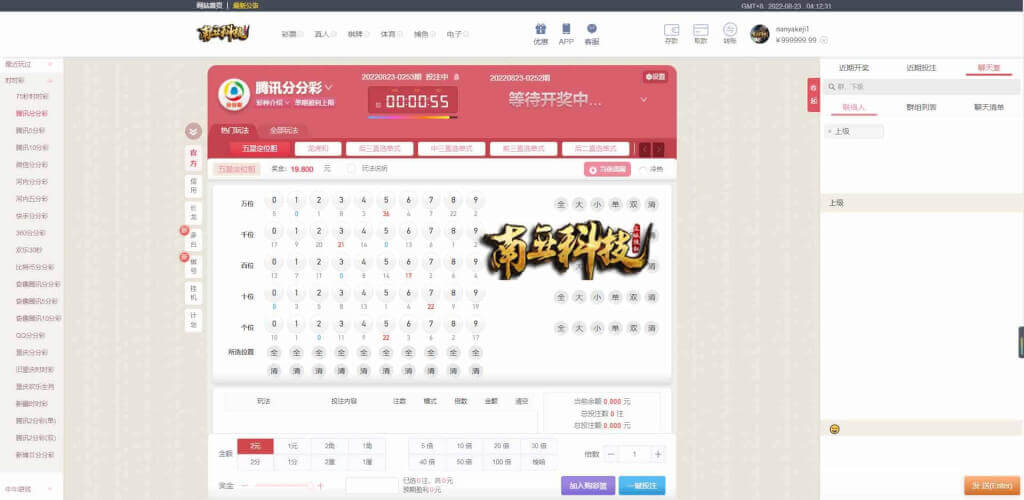Open 近期开奖 tab
1024x500 pixels.
(854, 68)
